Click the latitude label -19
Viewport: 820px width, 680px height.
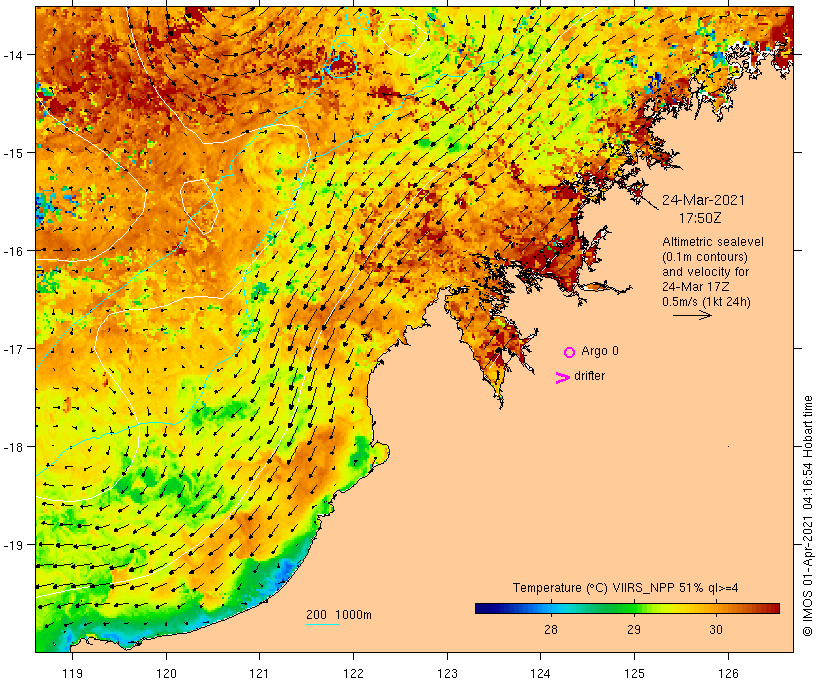(13, 545)
